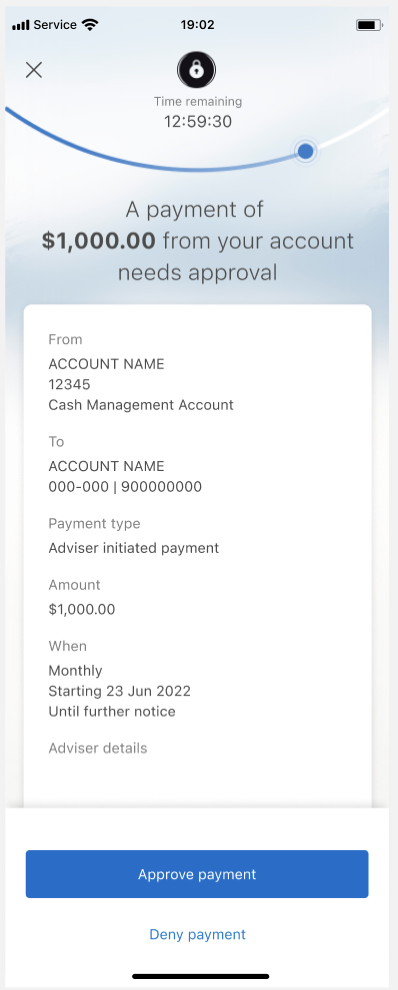Tap the cellular signal bars icon
Screen dimensions: 398x990
(x=21, y=25)
